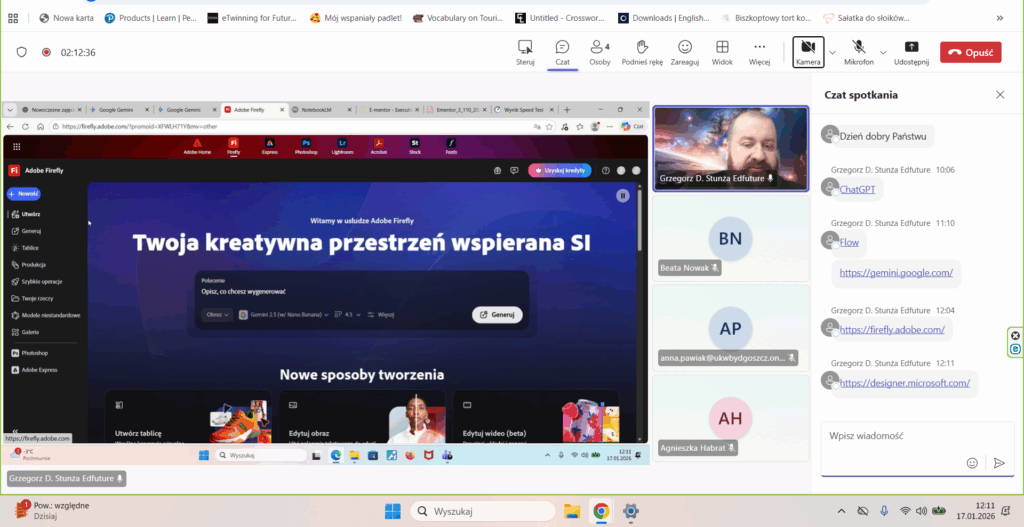Toggle the Kamera on or off

click(x=808, y=52)
